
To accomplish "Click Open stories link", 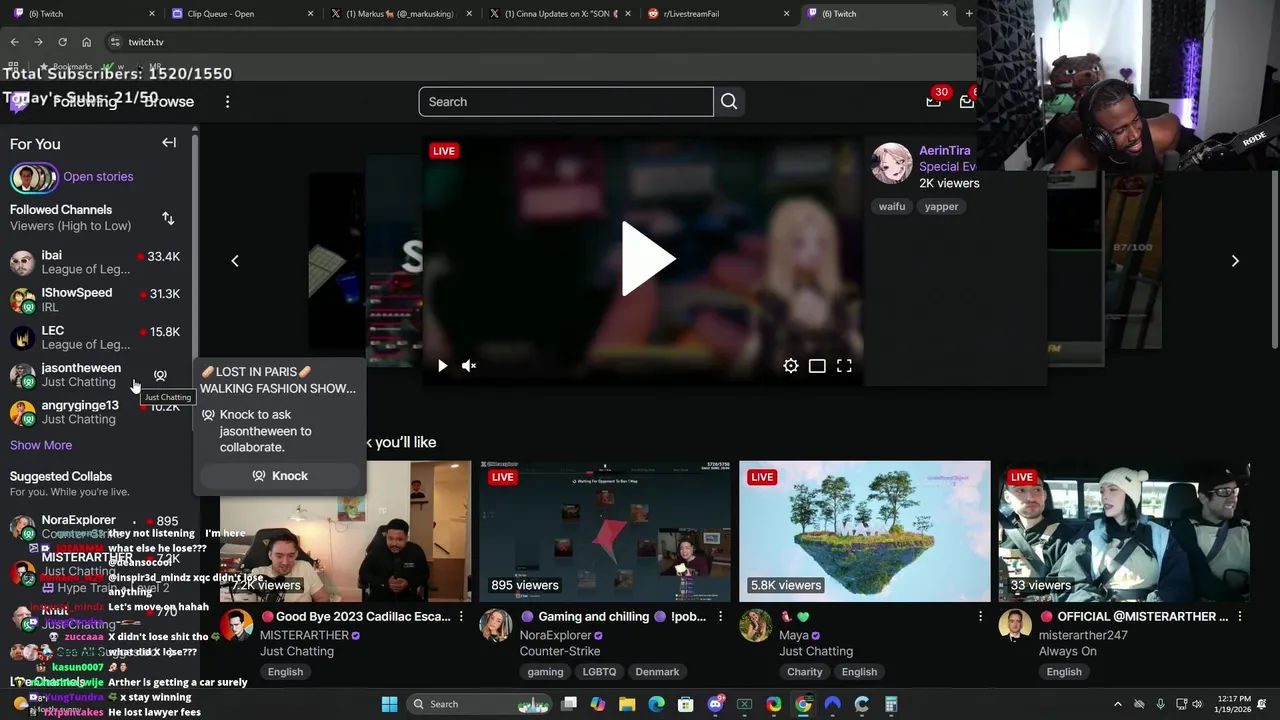I will (x=98, y=177).
